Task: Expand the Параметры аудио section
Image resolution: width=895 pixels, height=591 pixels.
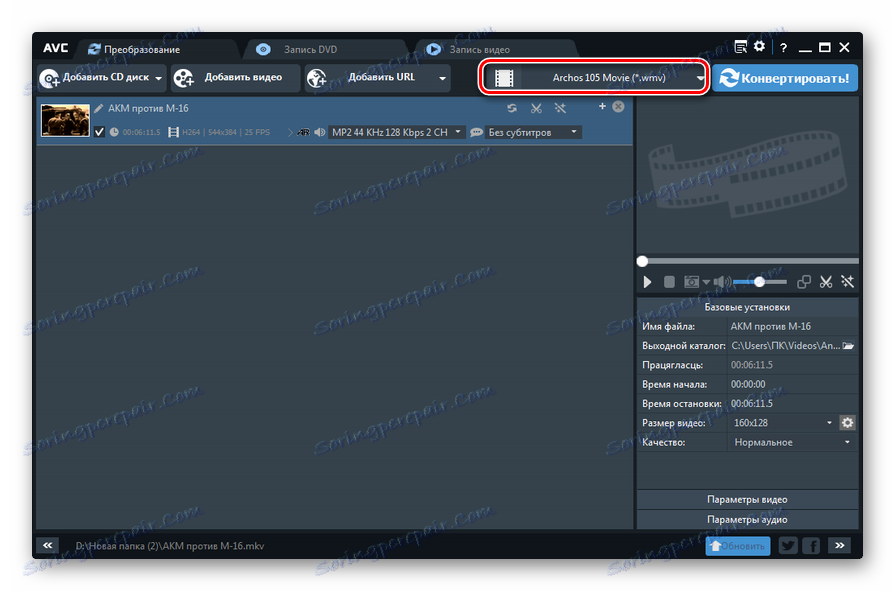Action: coord(747,519)
